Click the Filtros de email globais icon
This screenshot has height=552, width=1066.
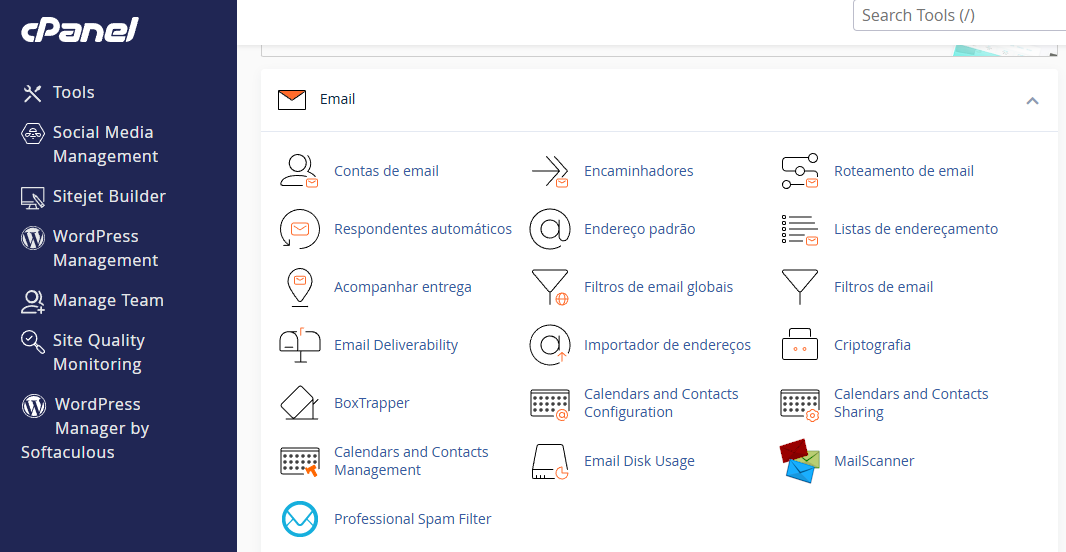click(549, 287)
